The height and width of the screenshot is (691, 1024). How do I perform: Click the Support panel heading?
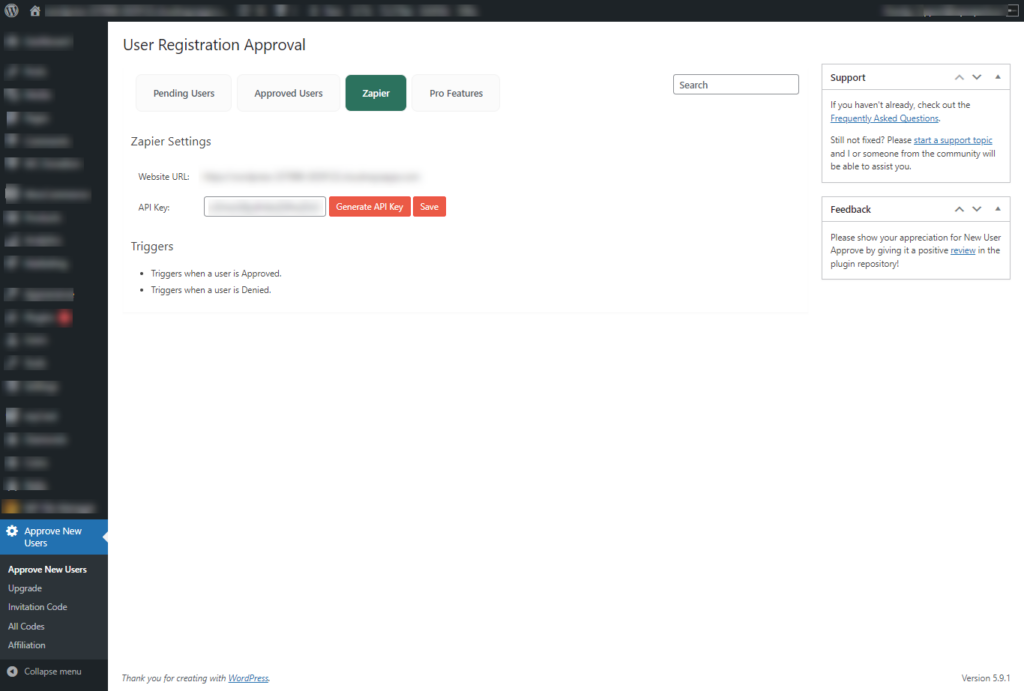(848, 77)
